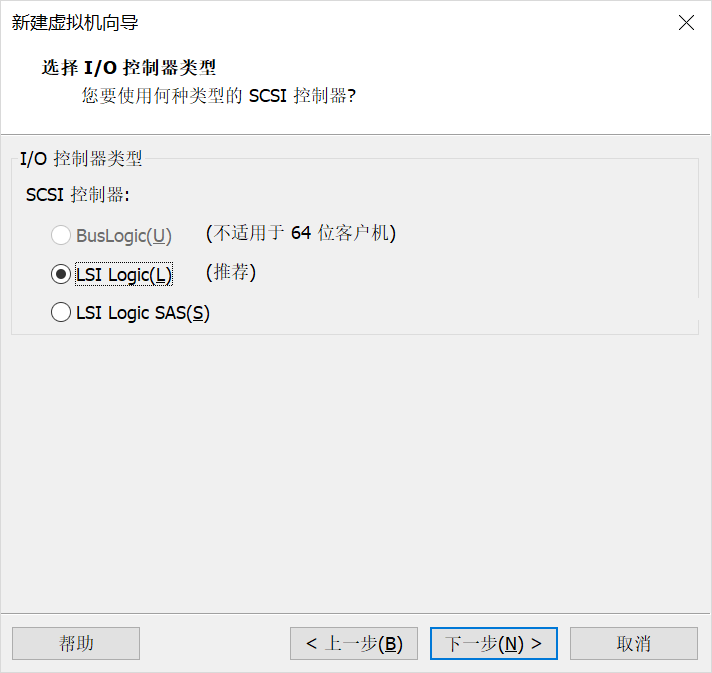Cancel the wizard with 取消 button
The width and height of the screenshot is (712, 673).
tap(634, 643)
